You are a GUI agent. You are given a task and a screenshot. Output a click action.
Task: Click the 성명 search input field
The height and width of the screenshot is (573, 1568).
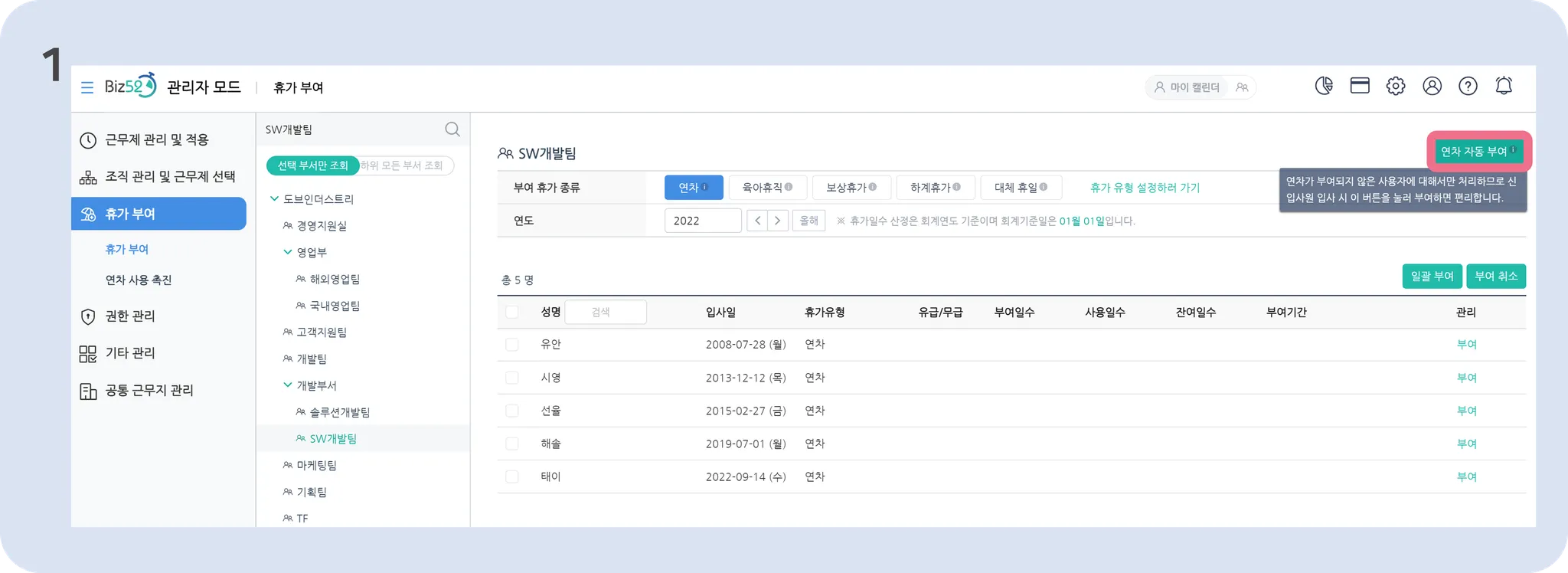(x=606, y=312)
